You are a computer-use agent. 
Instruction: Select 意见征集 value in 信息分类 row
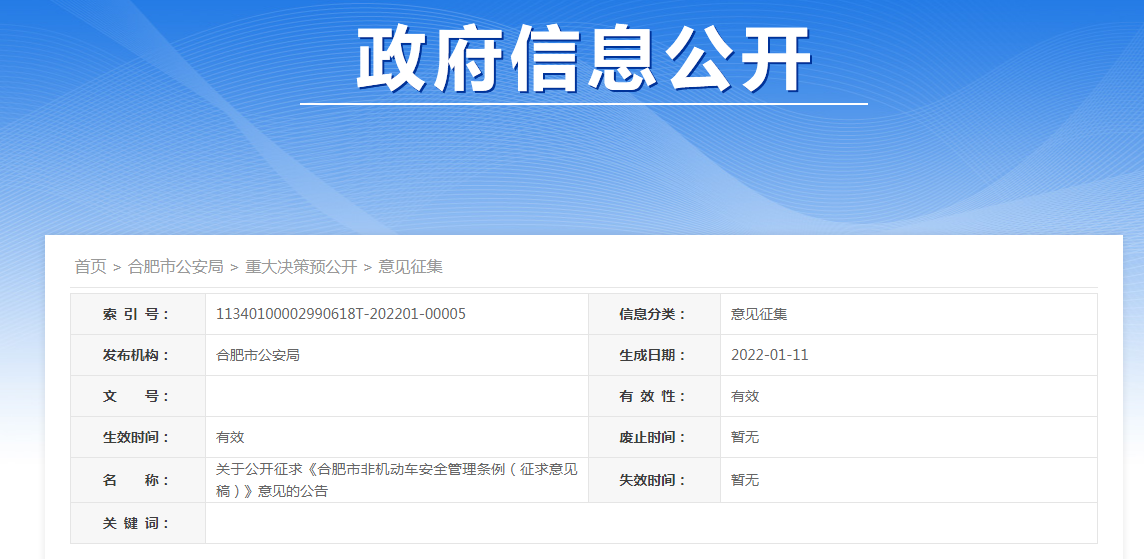tap(760, 315)
